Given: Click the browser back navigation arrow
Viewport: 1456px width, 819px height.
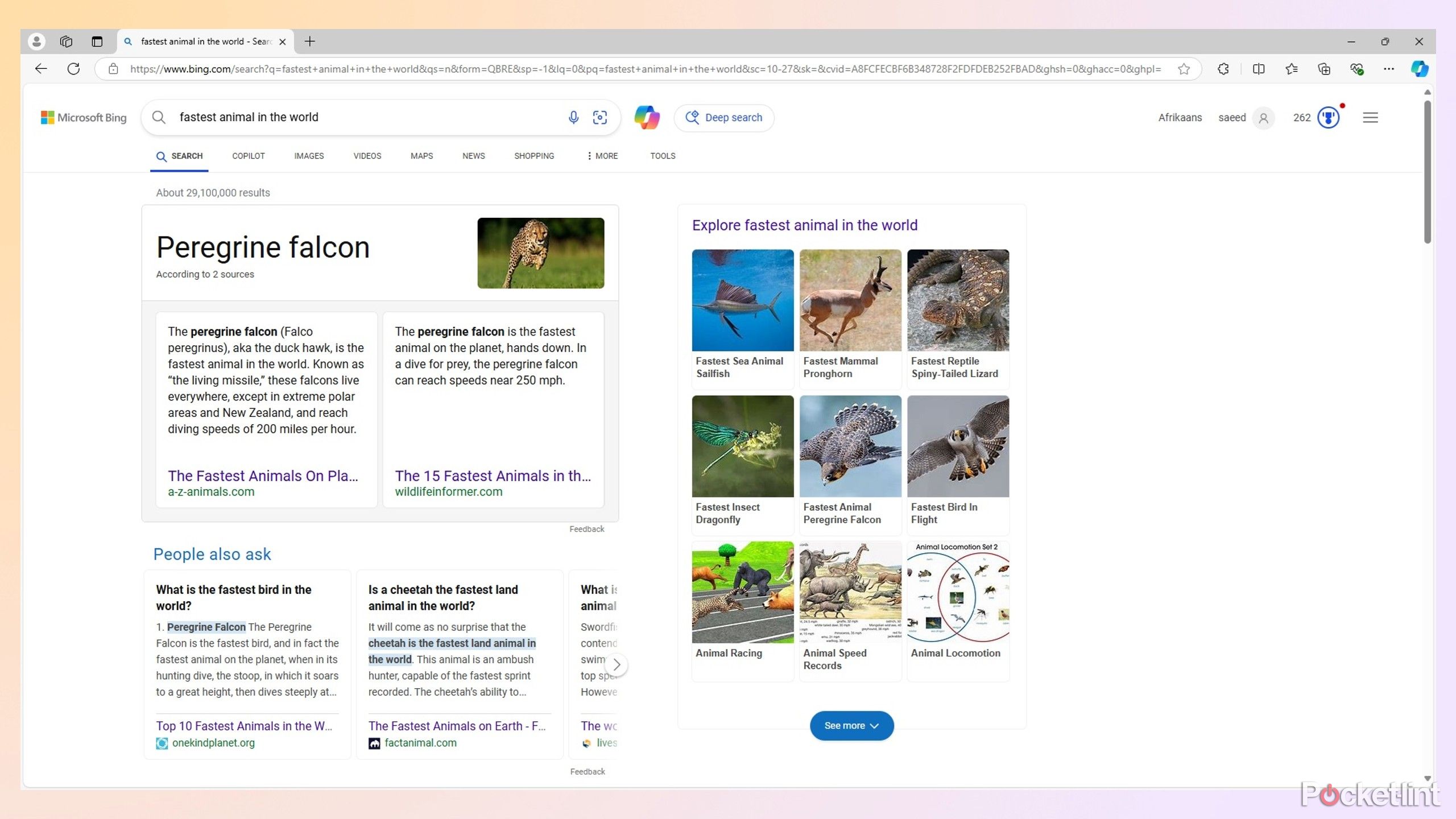Looking at the screenshot, I should [40, 68].
